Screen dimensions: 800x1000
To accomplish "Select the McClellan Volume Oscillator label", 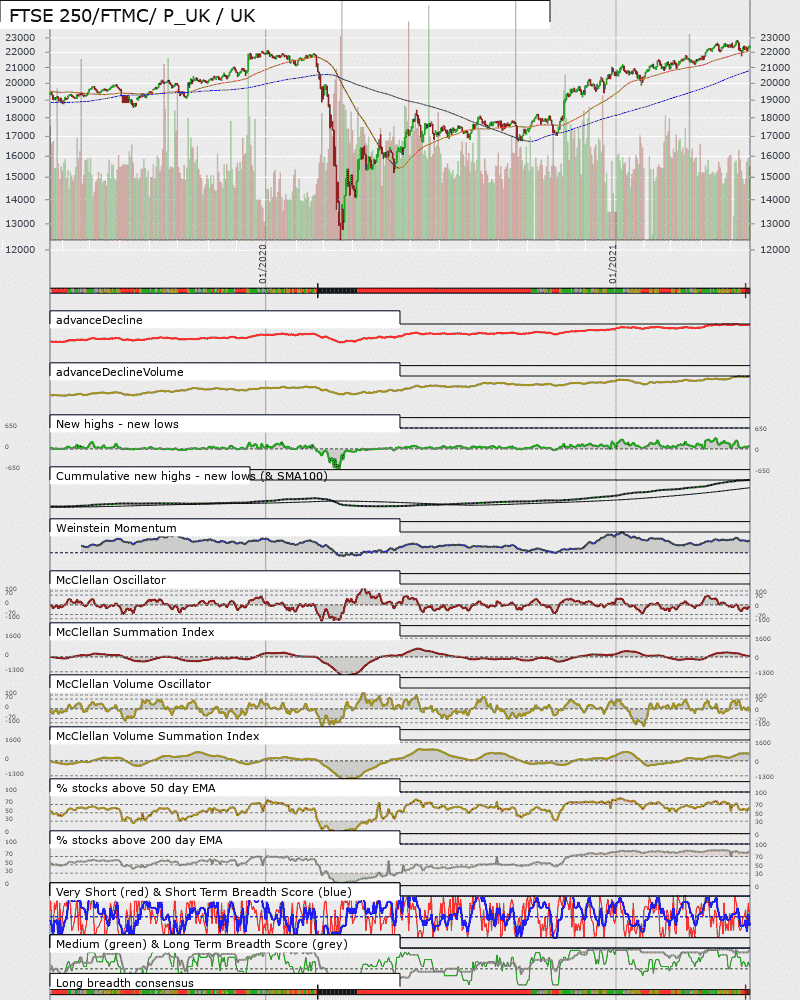I will (133, 684).
